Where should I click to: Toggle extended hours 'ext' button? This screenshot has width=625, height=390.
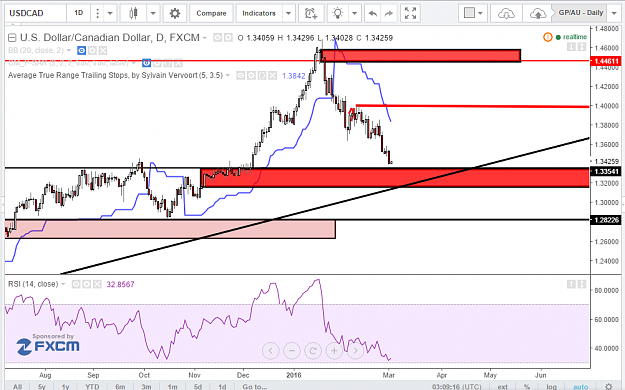click(x=503, y=386)
